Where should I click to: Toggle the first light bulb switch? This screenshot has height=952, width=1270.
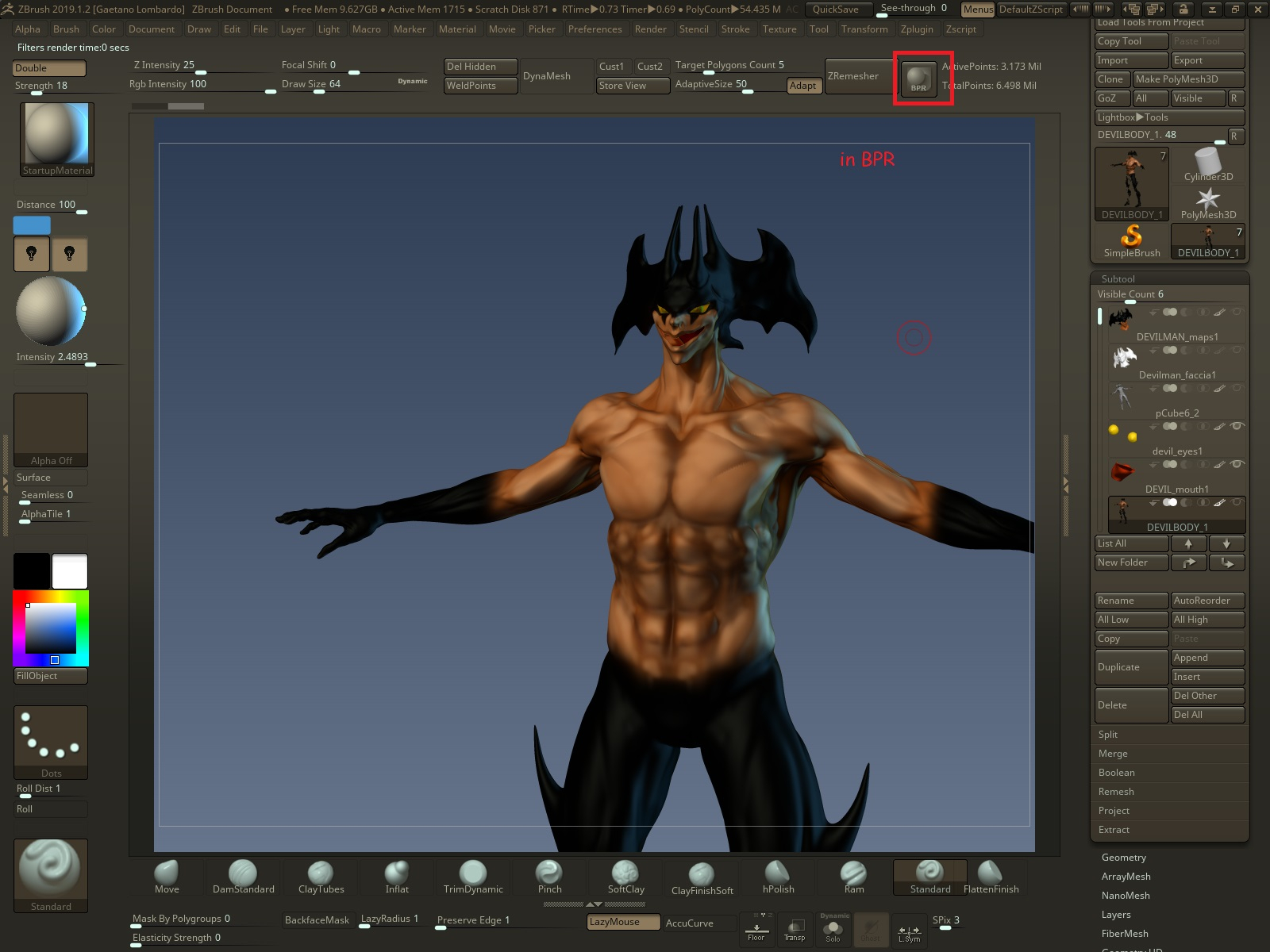(x=32, y=254)
